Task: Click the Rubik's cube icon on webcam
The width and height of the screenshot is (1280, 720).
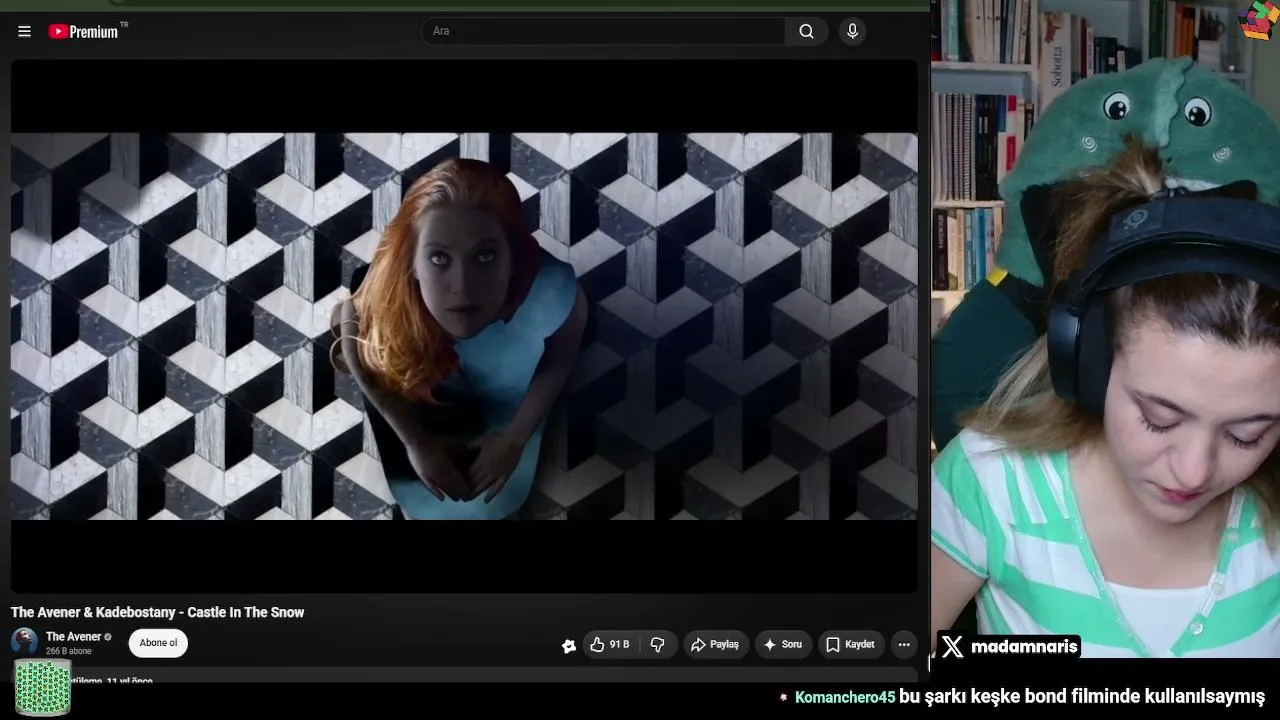Action: 1257,20
